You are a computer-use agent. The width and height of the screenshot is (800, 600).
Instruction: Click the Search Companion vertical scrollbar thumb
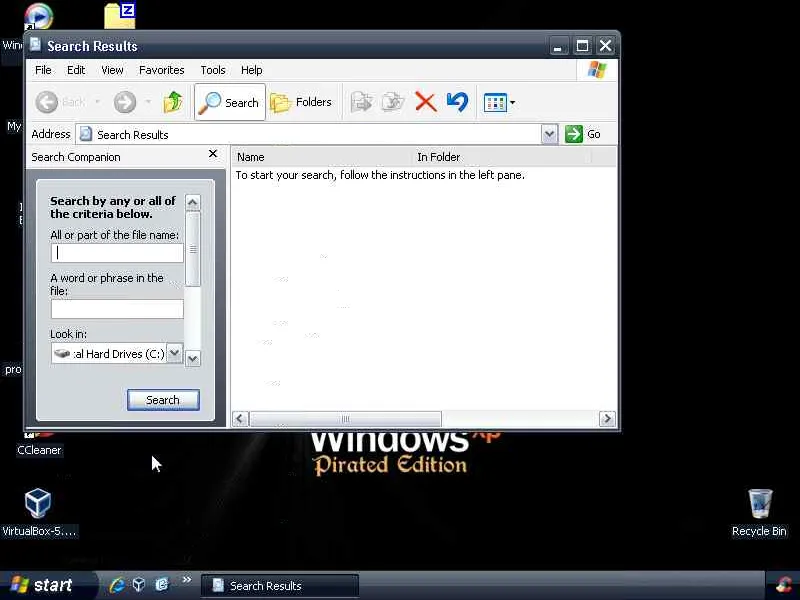193,249
